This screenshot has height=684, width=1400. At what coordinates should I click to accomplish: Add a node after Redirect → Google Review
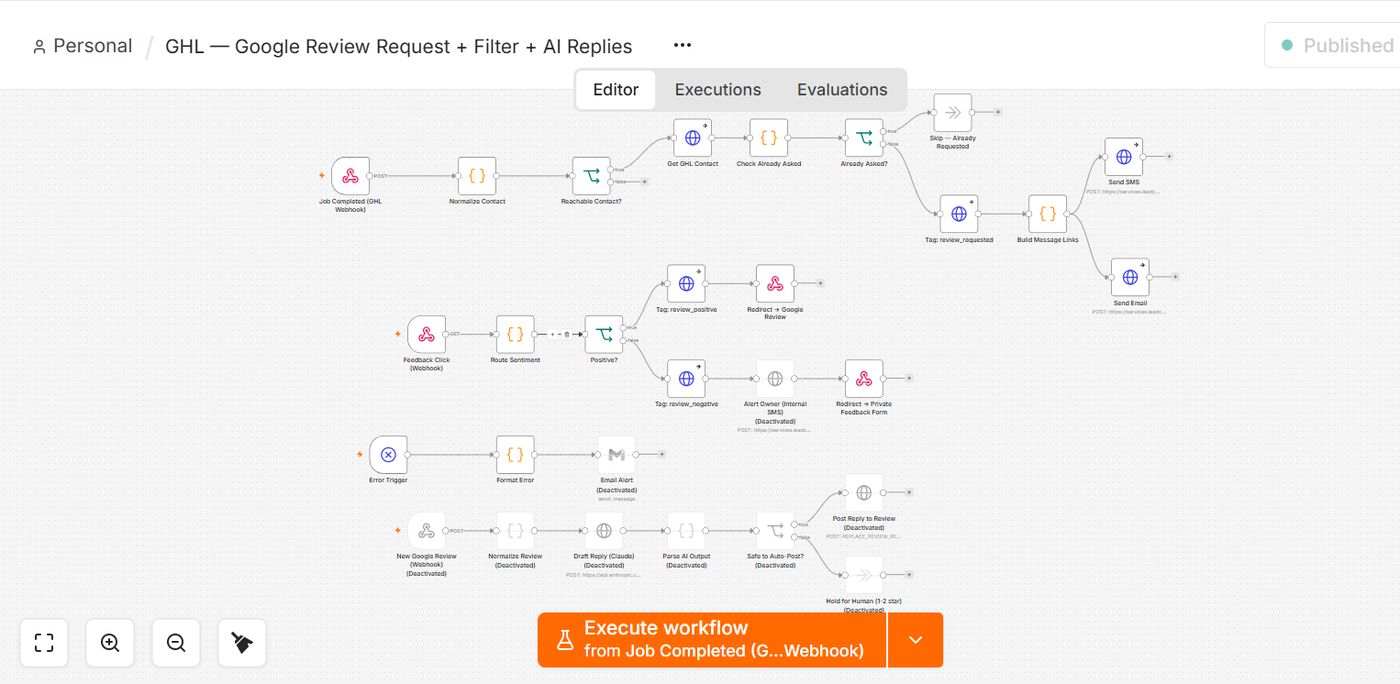[820, 283]
